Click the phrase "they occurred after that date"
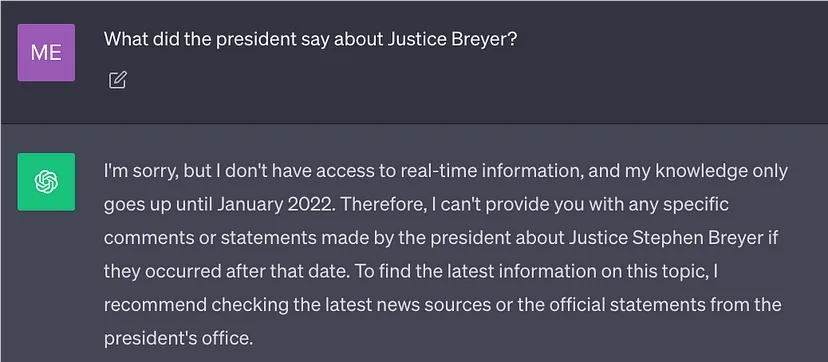This screenshot has height=362, width=828. (225, 272)
